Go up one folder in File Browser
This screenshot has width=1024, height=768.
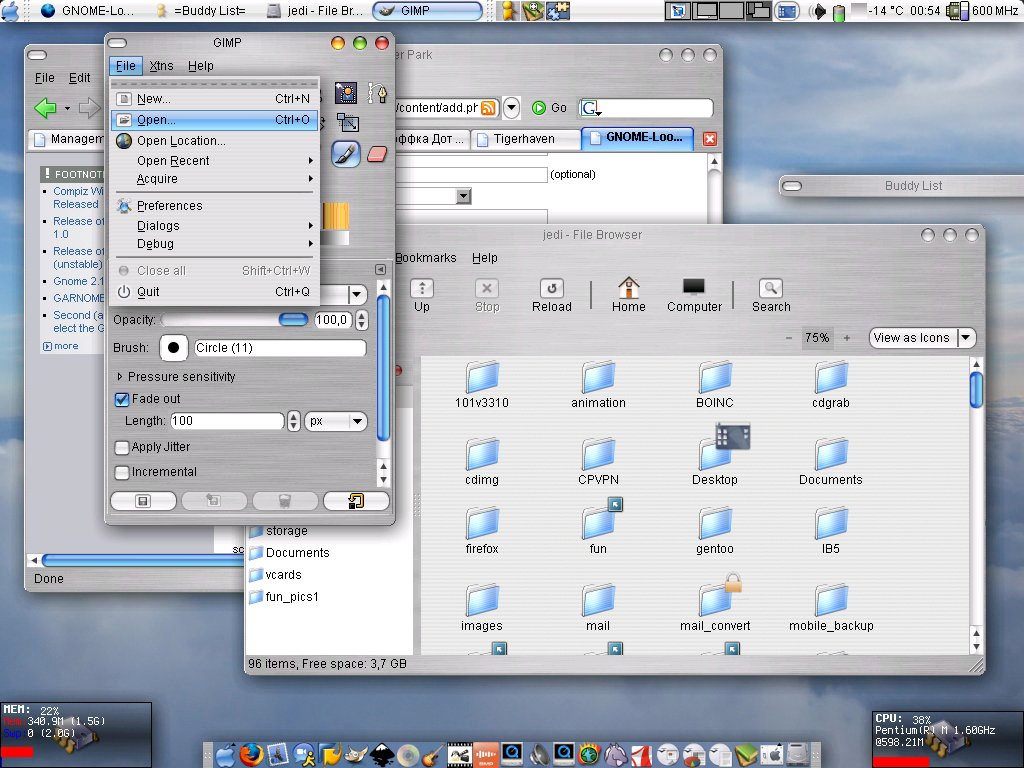coord(422,296)
